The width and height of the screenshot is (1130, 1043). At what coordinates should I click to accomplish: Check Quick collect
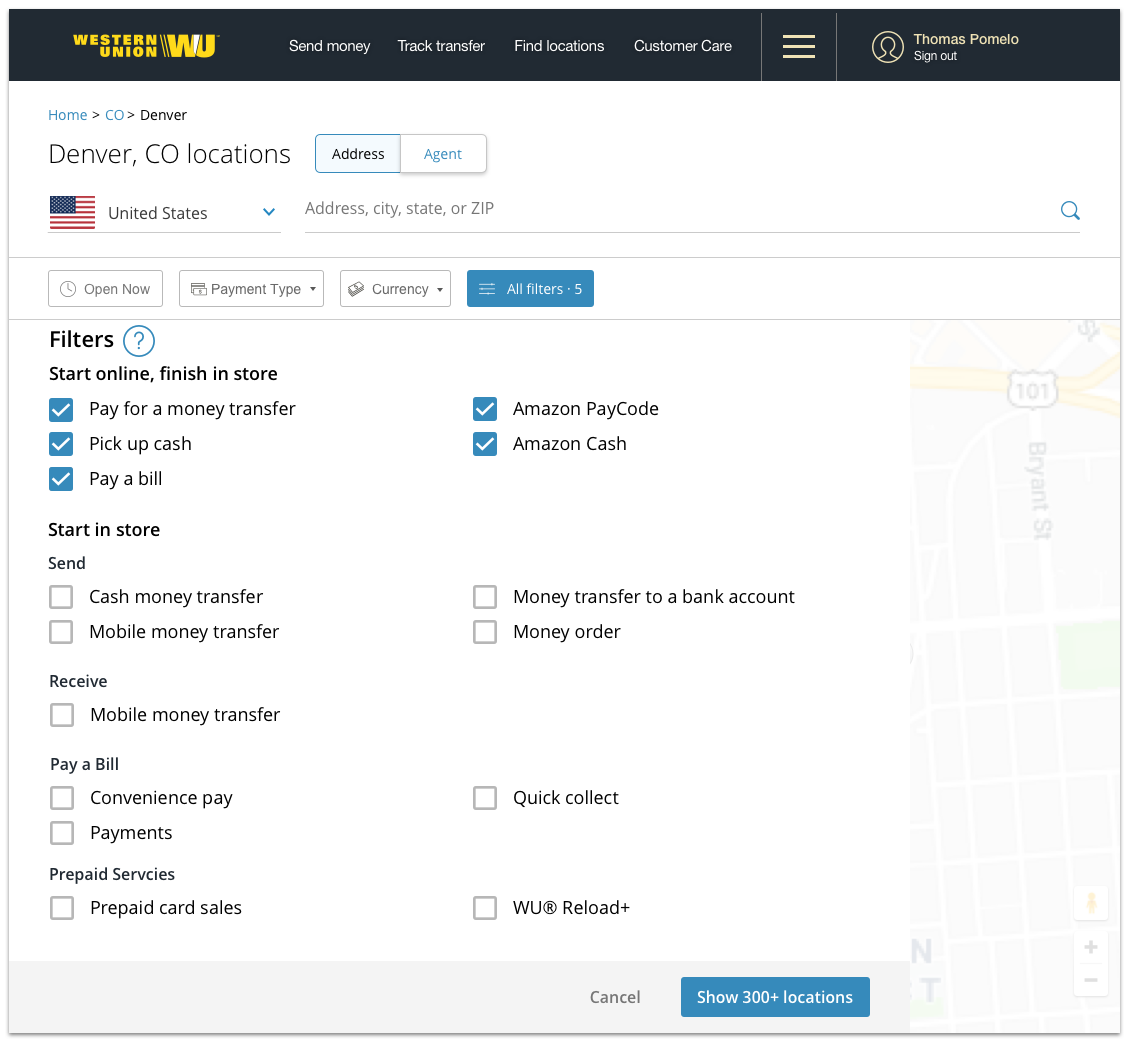tap(485, 798)
